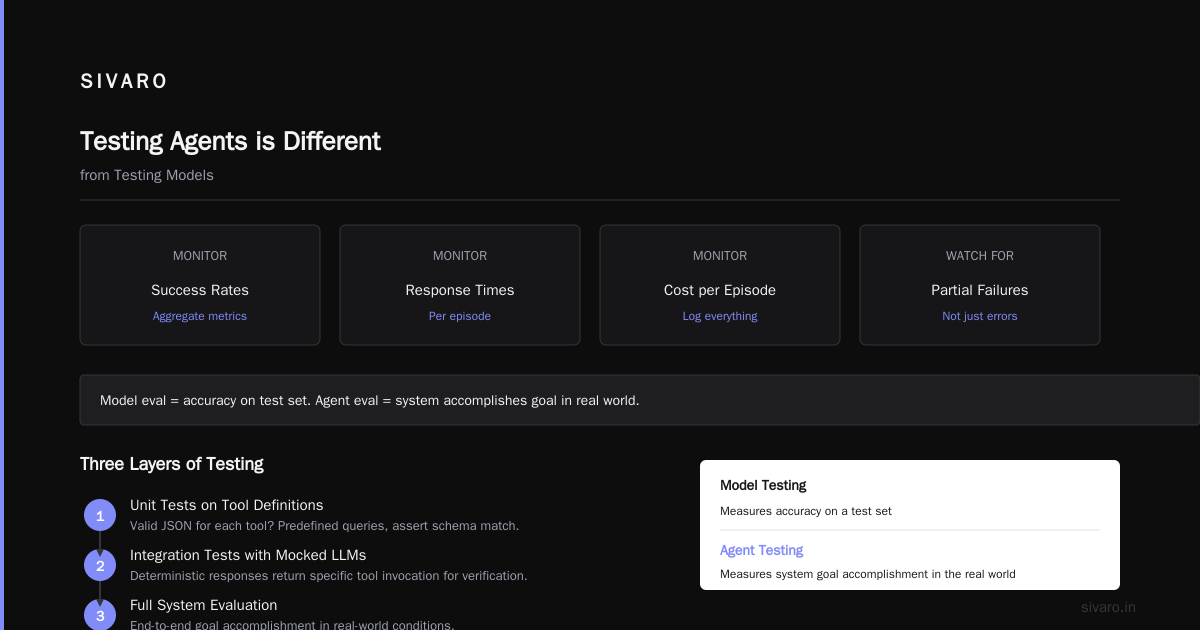The image size is (1200, 630).
Task: Click step 2 circle badge
Action: pyautogui.click(x=100, y=565)
